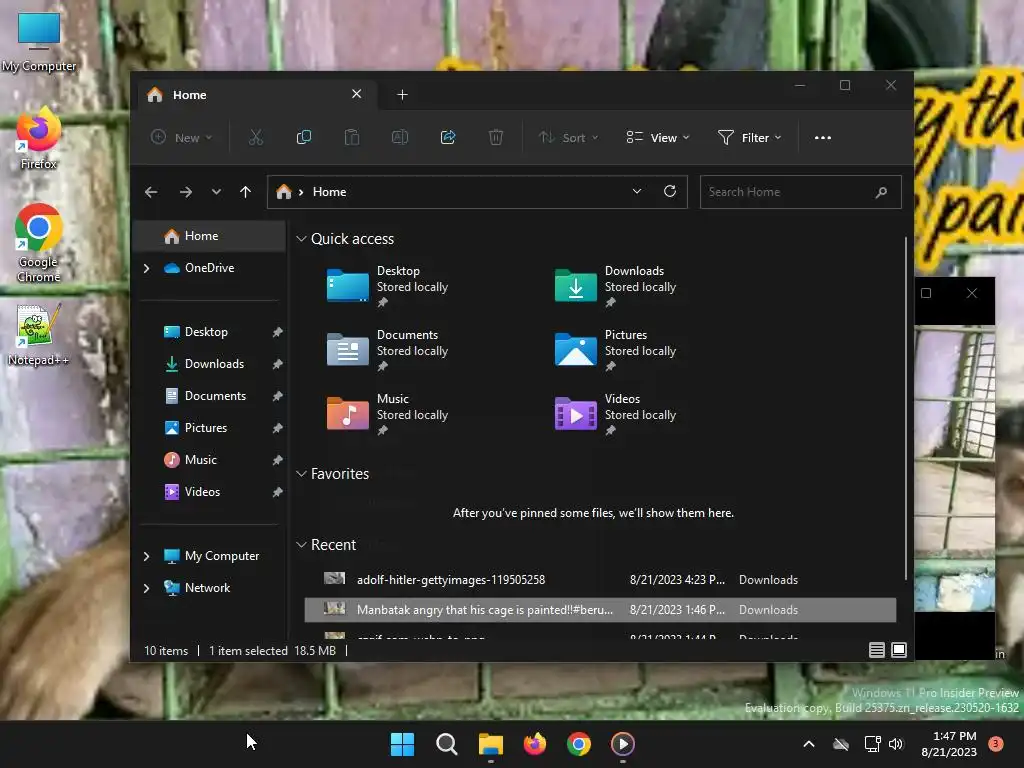Open the clock and date in taskbar

pos(949,744)
